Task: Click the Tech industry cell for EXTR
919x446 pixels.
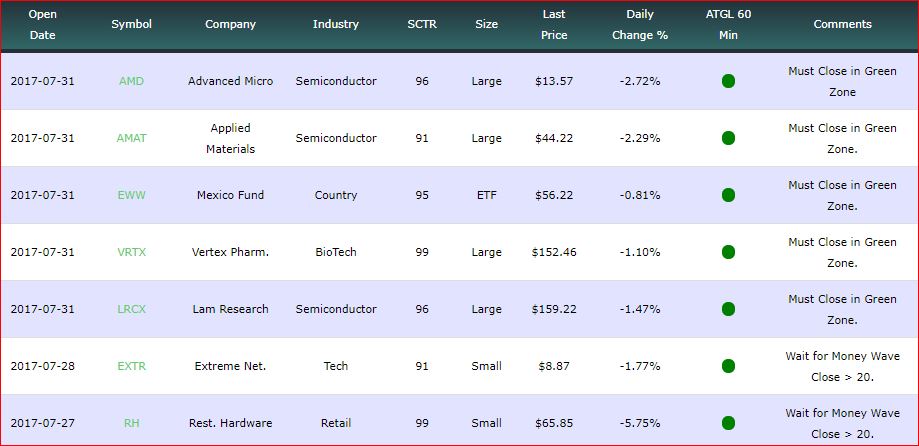Action: coord(335,366)
